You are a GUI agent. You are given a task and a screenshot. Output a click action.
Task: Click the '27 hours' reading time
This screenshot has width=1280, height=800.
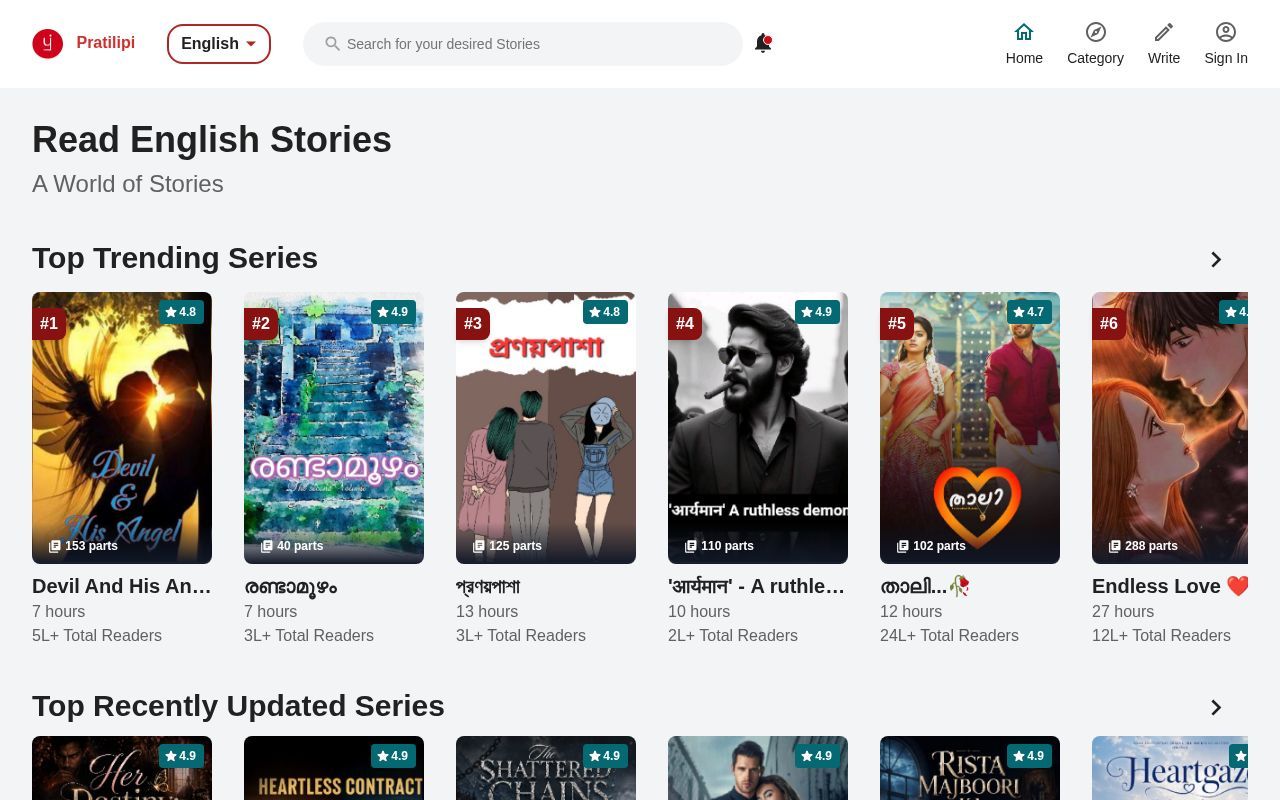(x=1123, y=611)
